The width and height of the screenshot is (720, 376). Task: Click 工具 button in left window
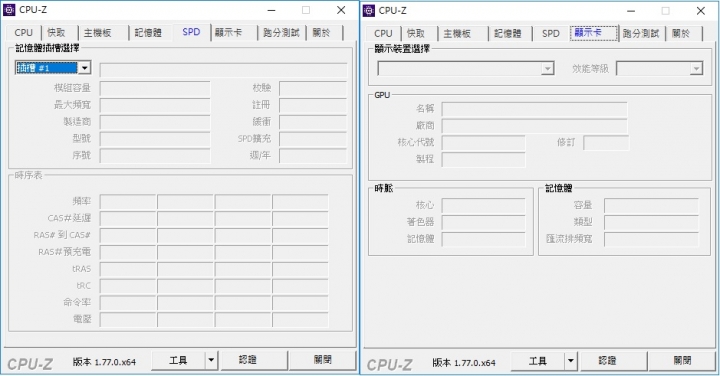coord(178,360)
